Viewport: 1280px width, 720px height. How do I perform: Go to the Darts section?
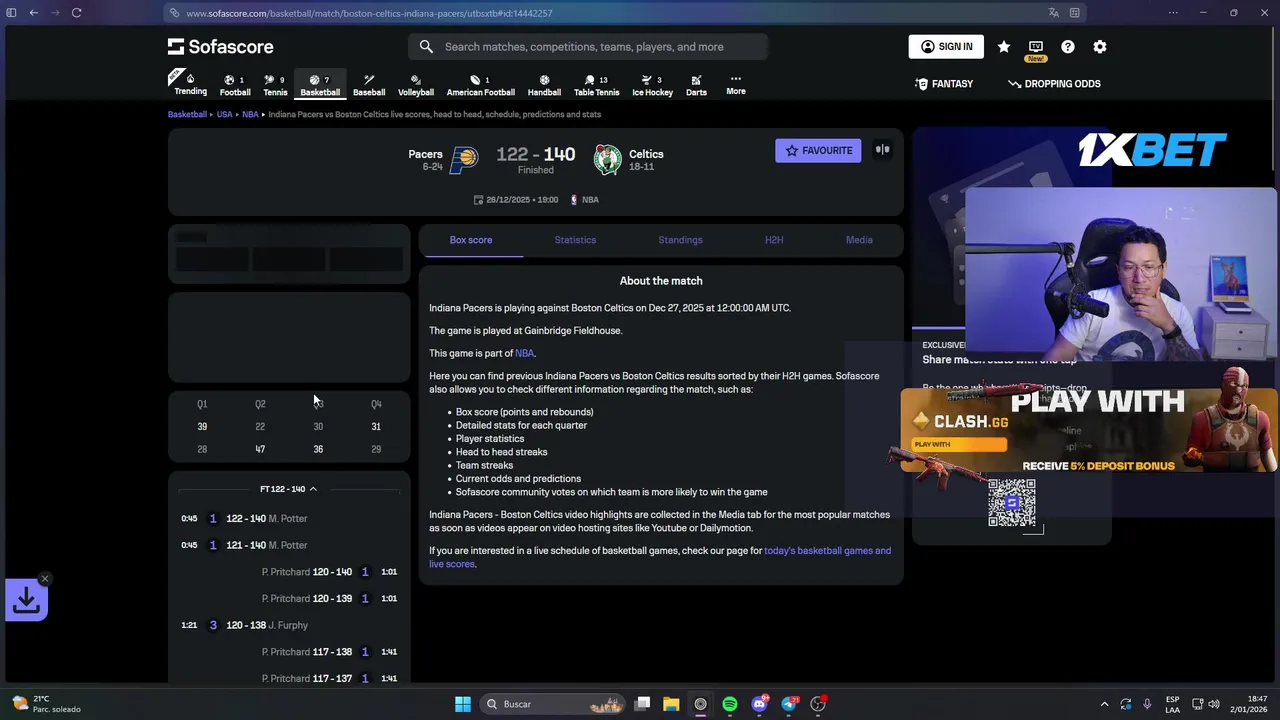(x=696, y=85)
